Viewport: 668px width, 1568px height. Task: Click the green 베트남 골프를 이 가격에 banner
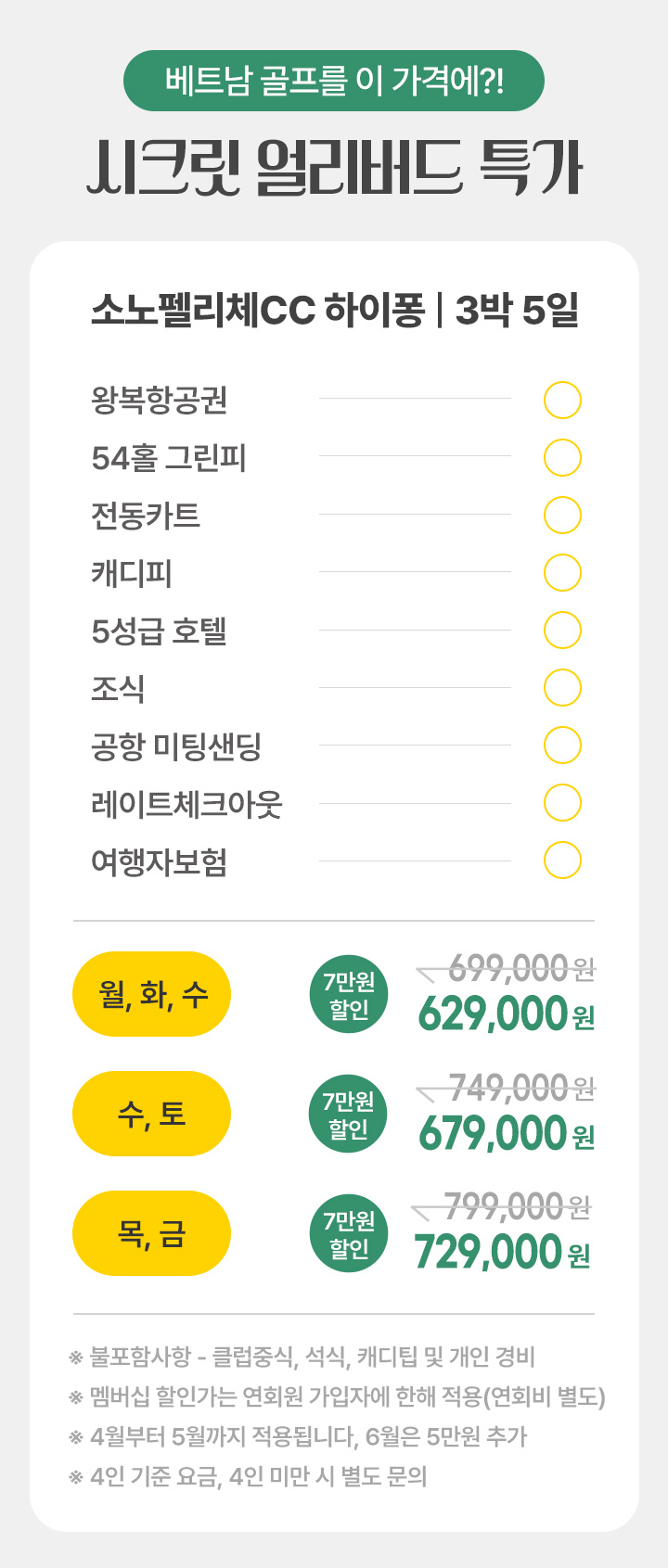click(x=334, y=81)
